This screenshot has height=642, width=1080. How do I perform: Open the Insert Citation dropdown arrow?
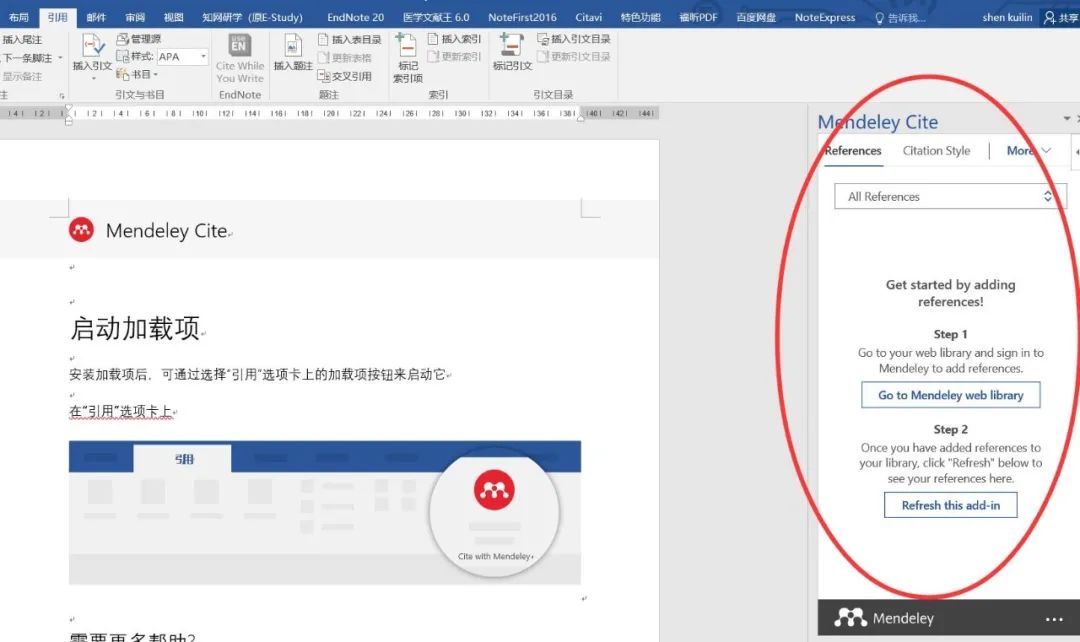click(x=93, y=79)
